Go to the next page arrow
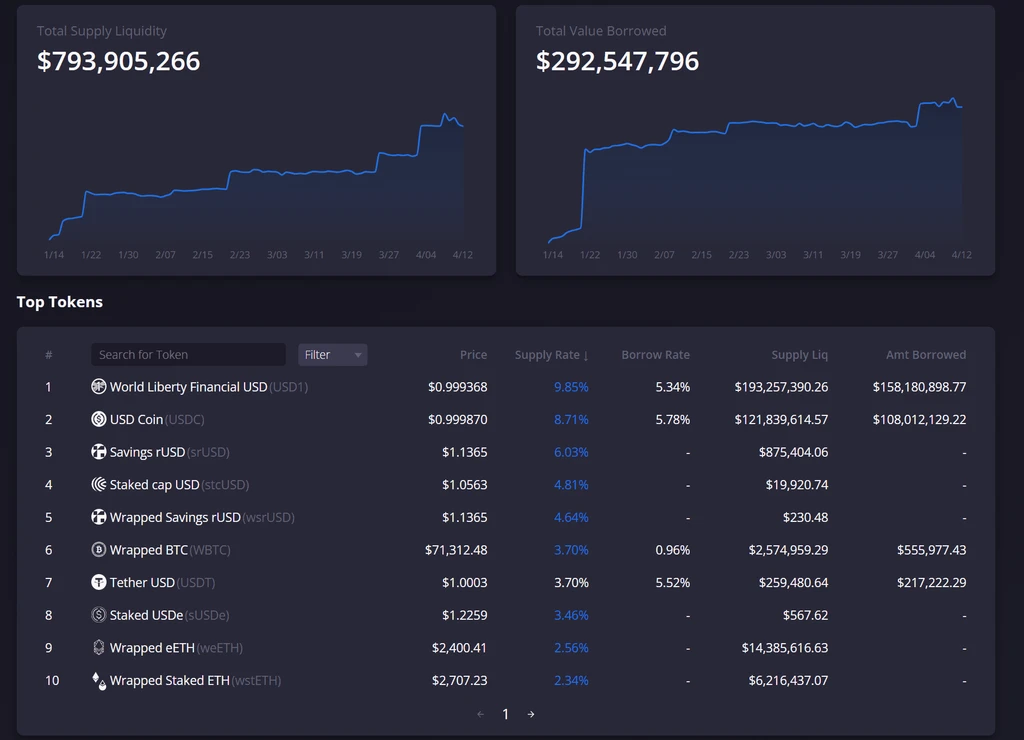The height and width of the screenshot is (740, 1024). coord(531,715)
